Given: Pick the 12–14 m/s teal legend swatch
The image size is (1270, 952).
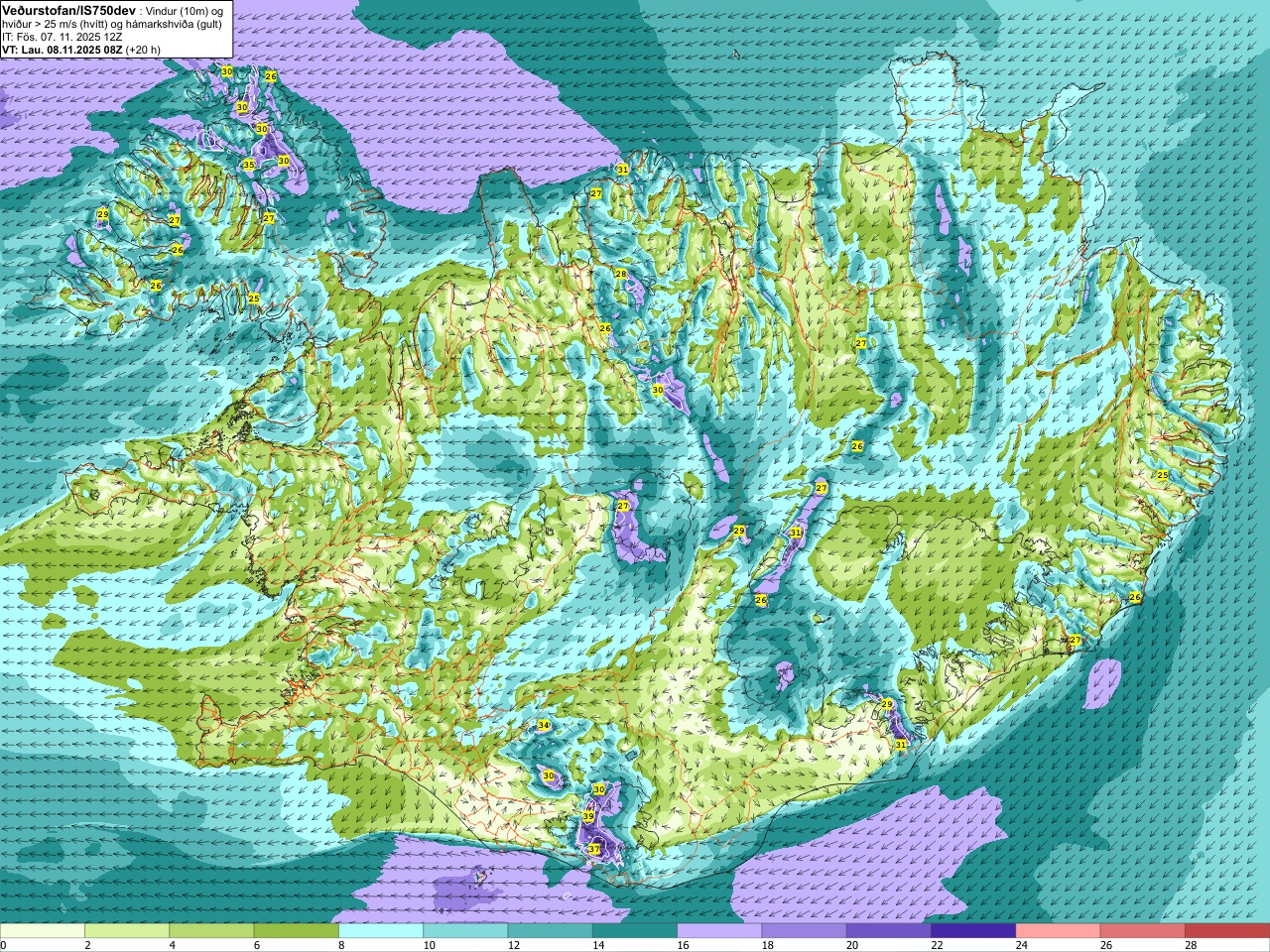Looking at the screenshot, I should pos(551,931).
